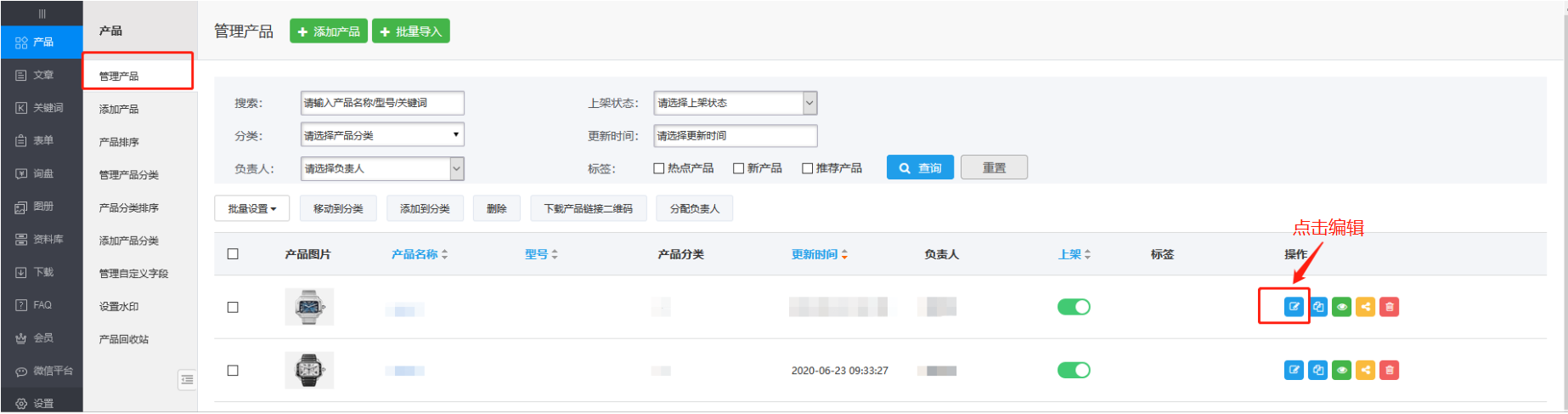
Task: Collapse the sidebar with the top hamburger icon
Action: [x=42, y=14]
